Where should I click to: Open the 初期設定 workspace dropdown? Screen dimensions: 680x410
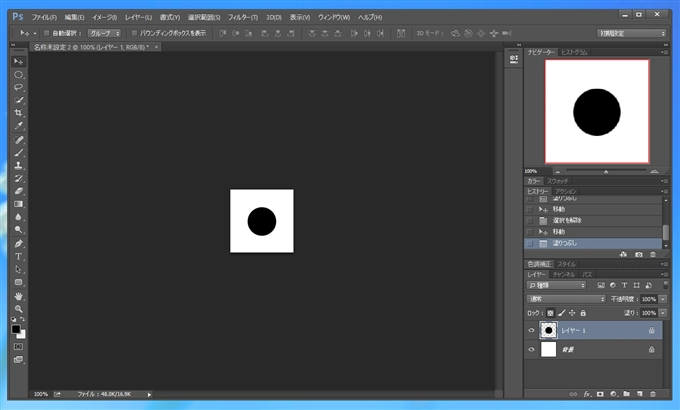coord(631,33)
